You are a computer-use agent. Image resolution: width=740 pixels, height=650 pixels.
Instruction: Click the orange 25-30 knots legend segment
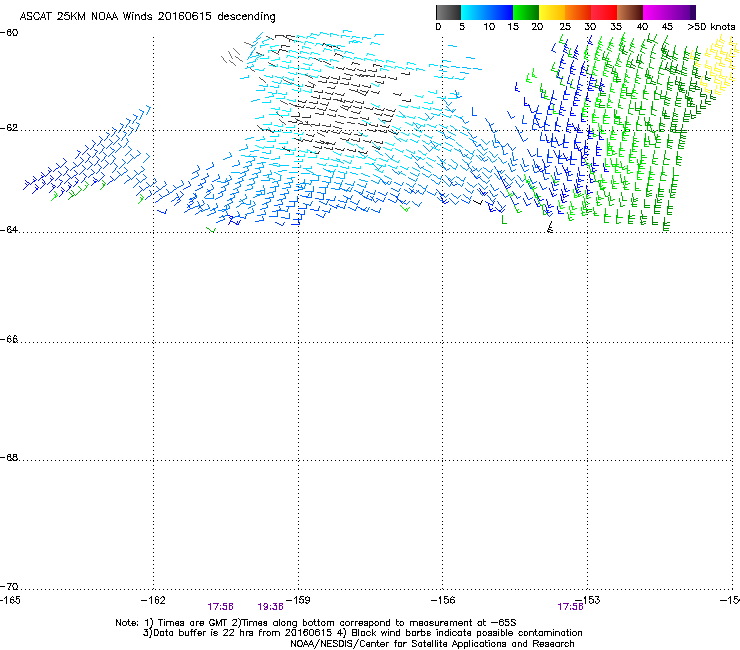tap(578, 12)
